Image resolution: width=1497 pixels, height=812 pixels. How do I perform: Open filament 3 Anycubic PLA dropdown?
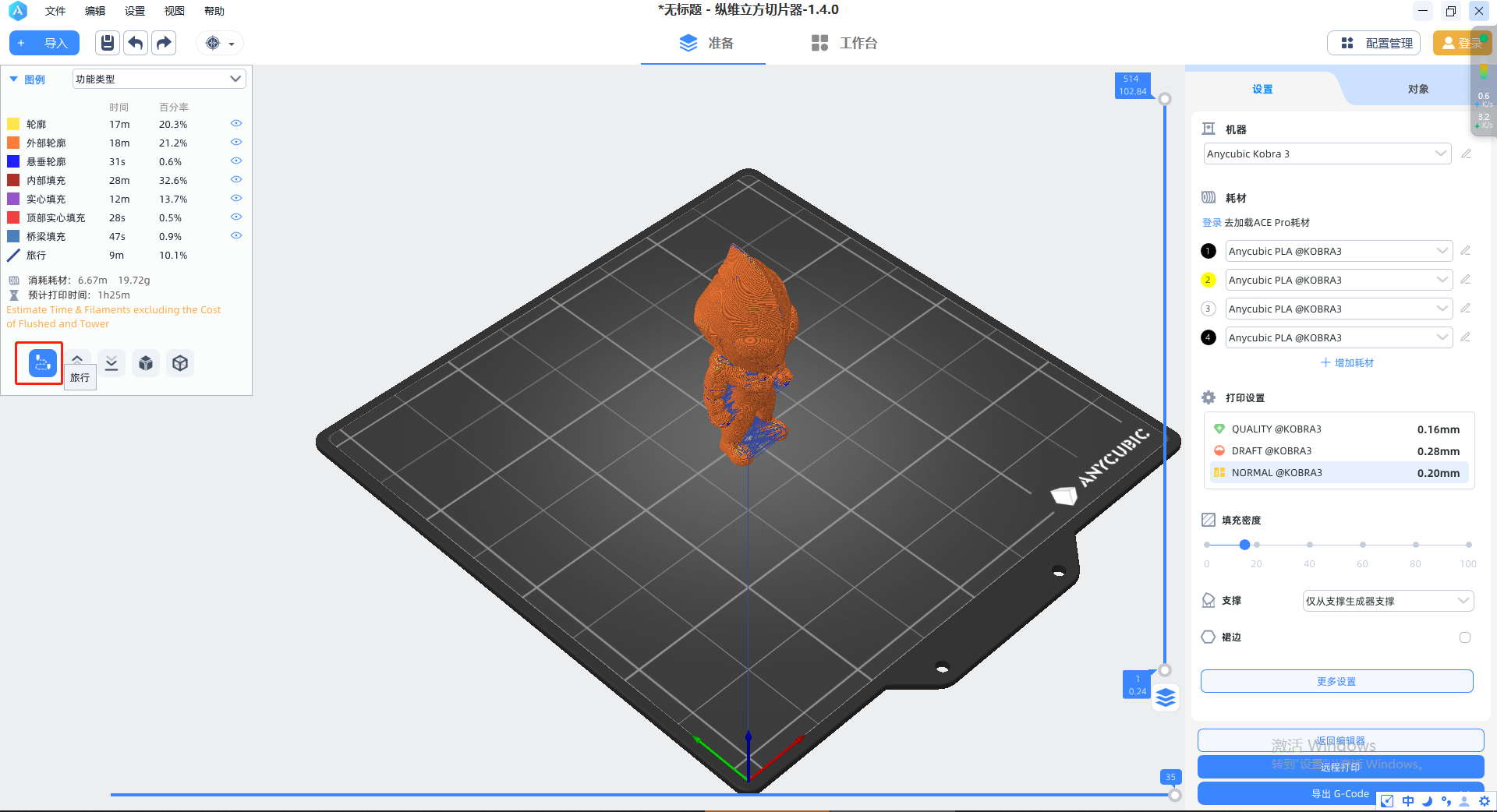(x=1339, y=309)
